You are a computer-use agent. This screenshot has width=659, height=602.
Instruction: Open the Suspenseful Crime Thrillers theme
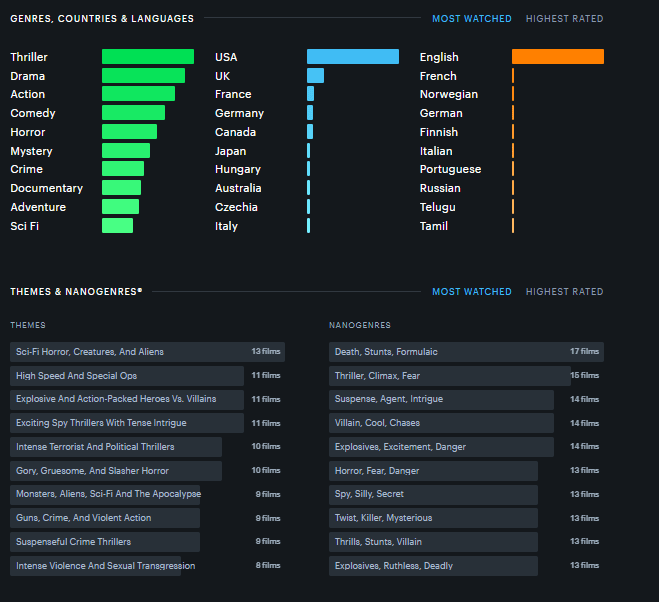coord(73,542)
